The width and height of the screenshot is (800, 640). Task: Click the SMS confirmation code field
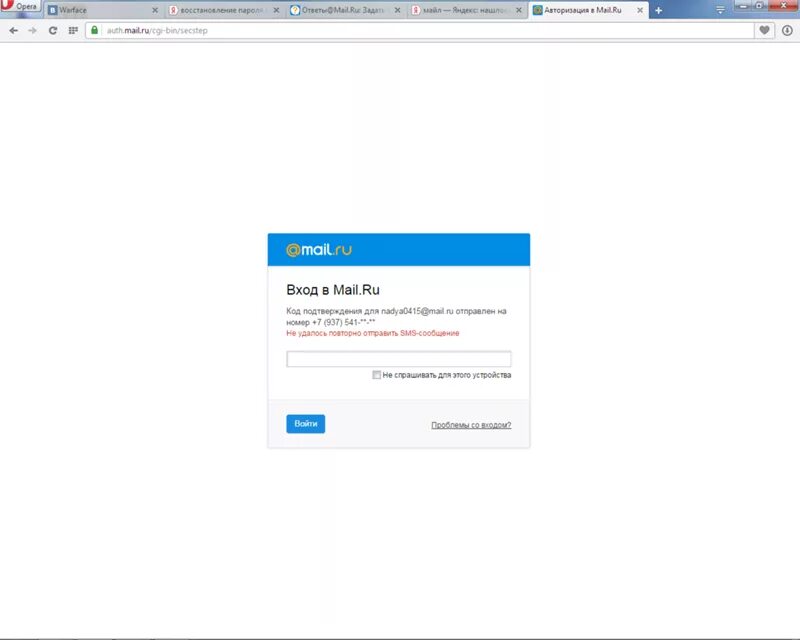coord(398,359)
